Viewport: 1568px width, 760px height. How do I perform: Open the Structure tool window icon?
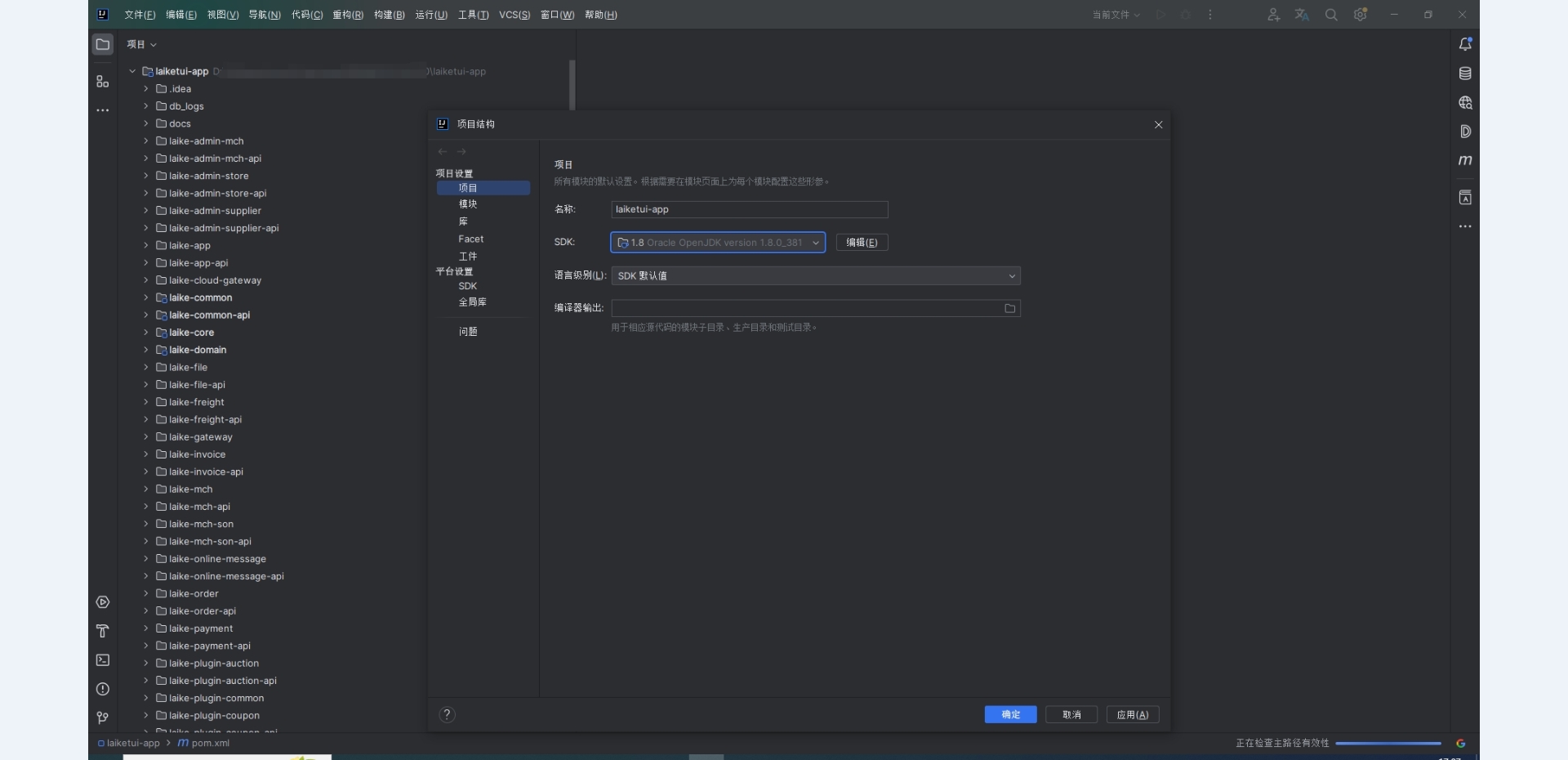coord(102,82)
